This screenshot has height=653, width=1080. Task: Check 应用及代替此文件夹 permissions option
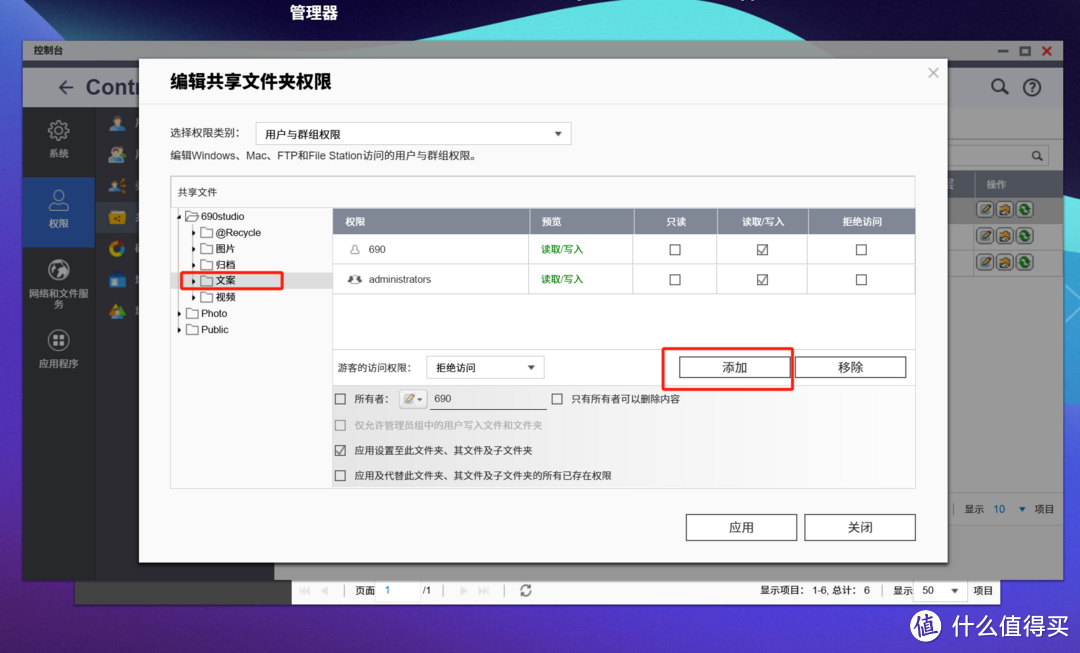point(340,475)
